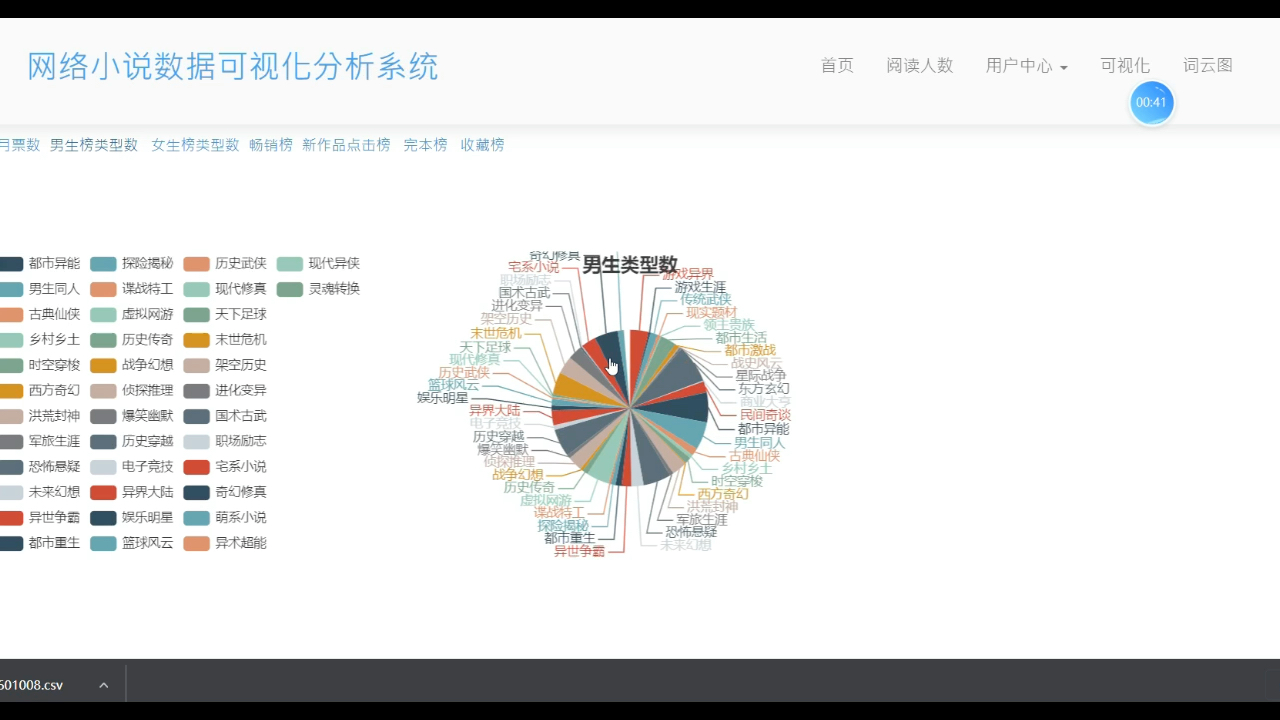This screenshot has height=720, width=1280.
Task: Open the 收藏榜 chart link
Action: (x=482, y=145)
